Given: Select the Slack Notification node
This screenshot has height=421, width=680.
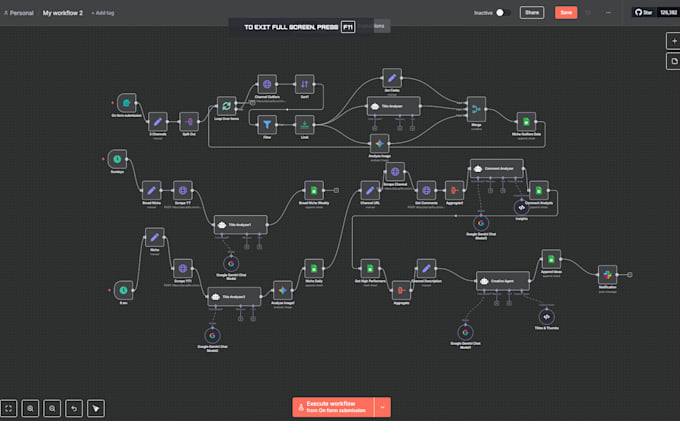Looking at the screenshot, I should click(608, 274).
